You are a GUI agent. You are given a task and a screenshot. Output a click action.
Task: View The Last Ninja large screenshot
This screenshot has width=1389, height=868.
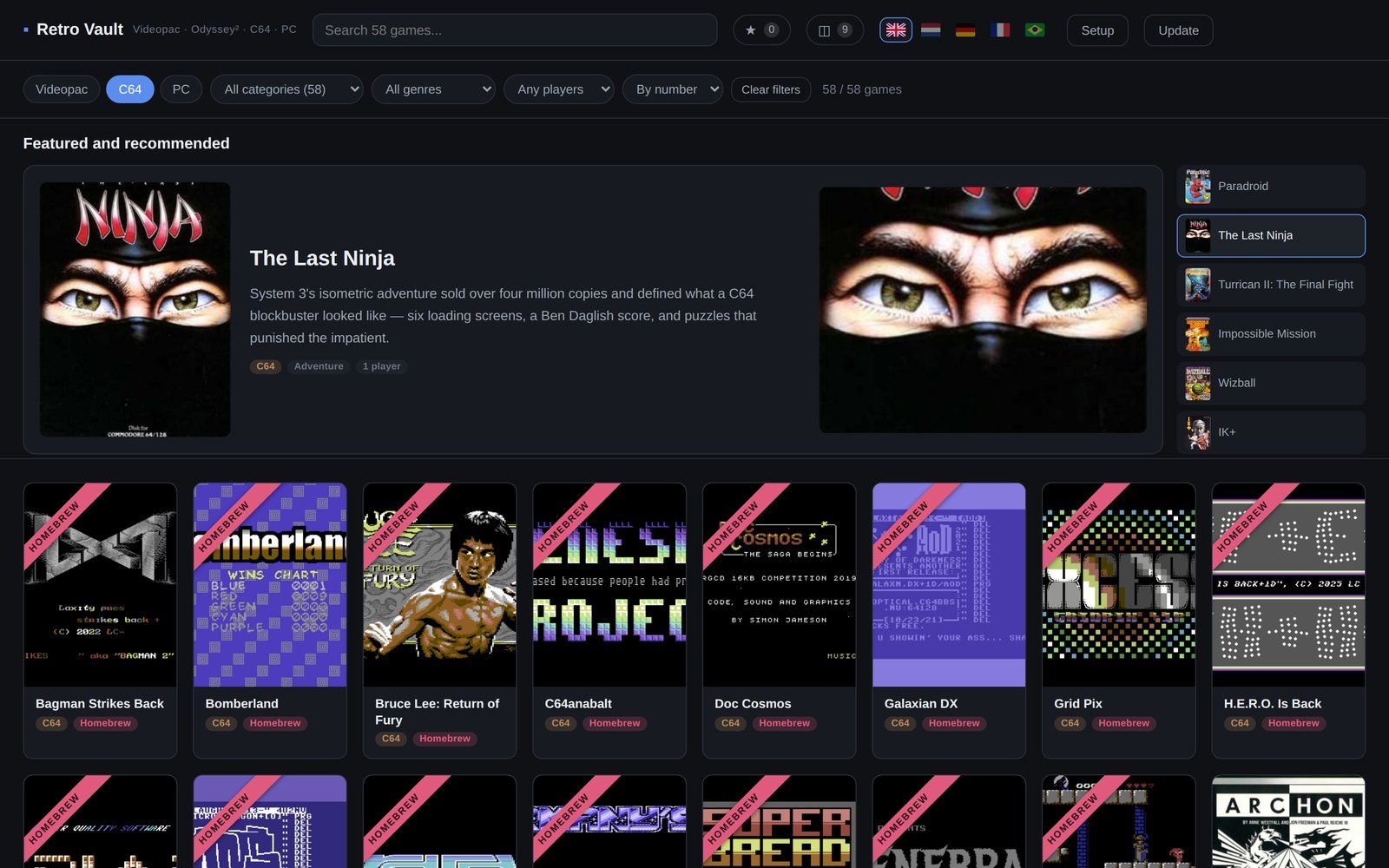[x=983, y=310]
